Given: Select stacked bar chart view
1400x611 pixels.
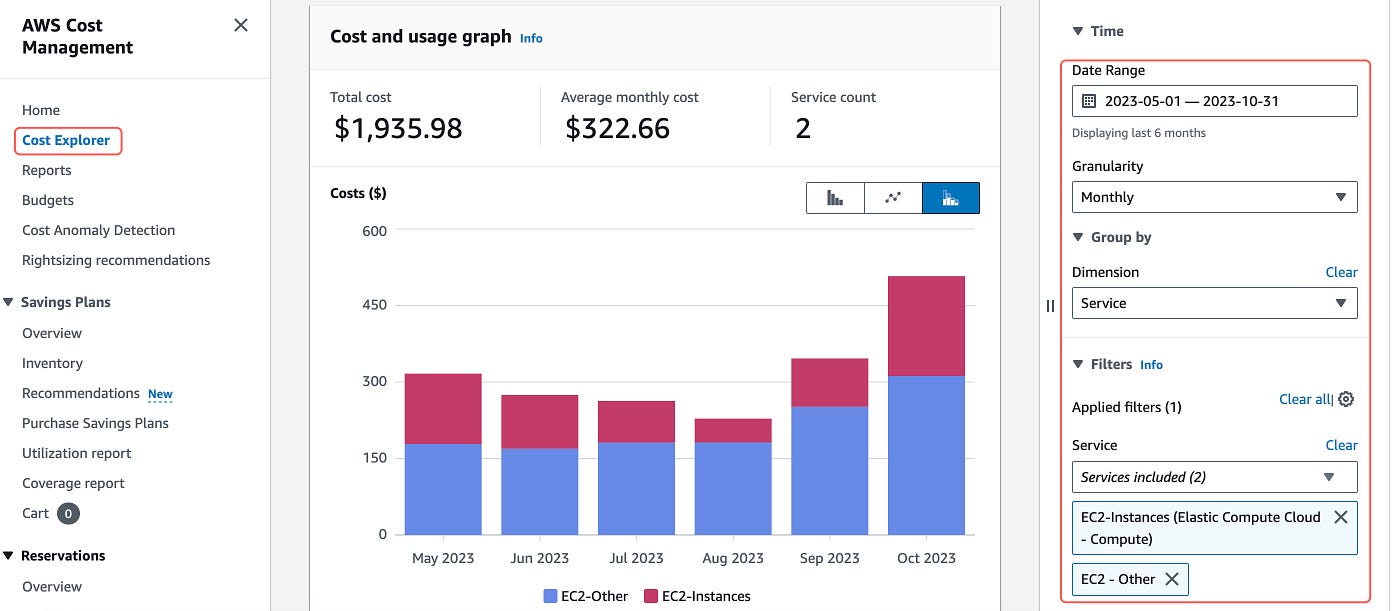Looking at the screenshot, I should [951, 198].
